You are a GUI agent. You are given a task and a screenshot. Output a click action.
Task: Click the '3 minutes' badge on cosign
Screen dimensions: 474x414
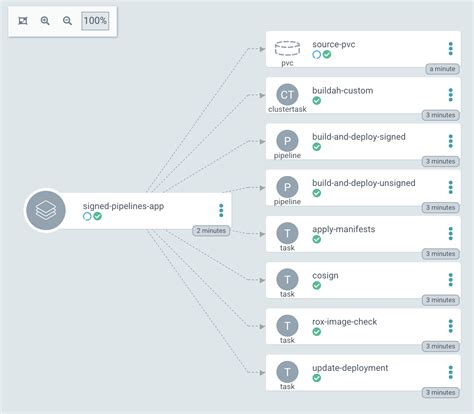[441, 300]
